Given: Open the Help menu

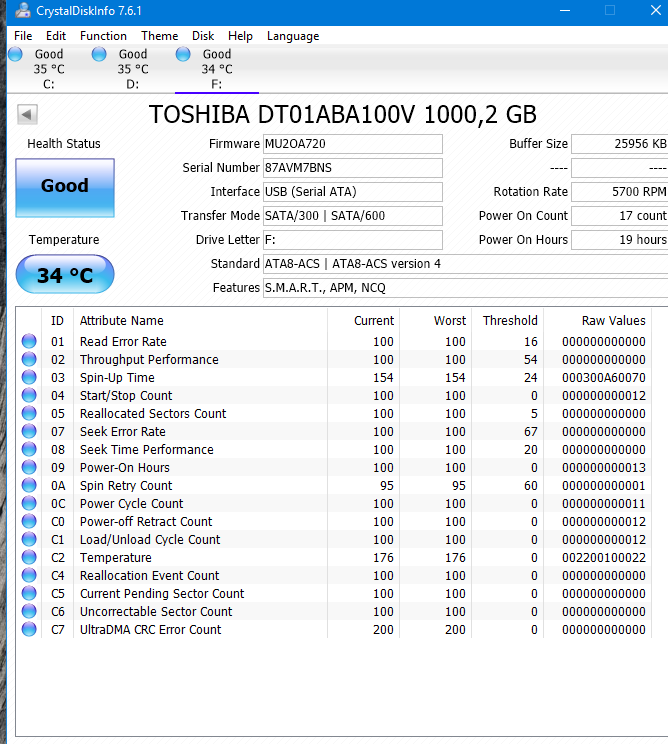Looking at the screenshot, I should point(240,36).
